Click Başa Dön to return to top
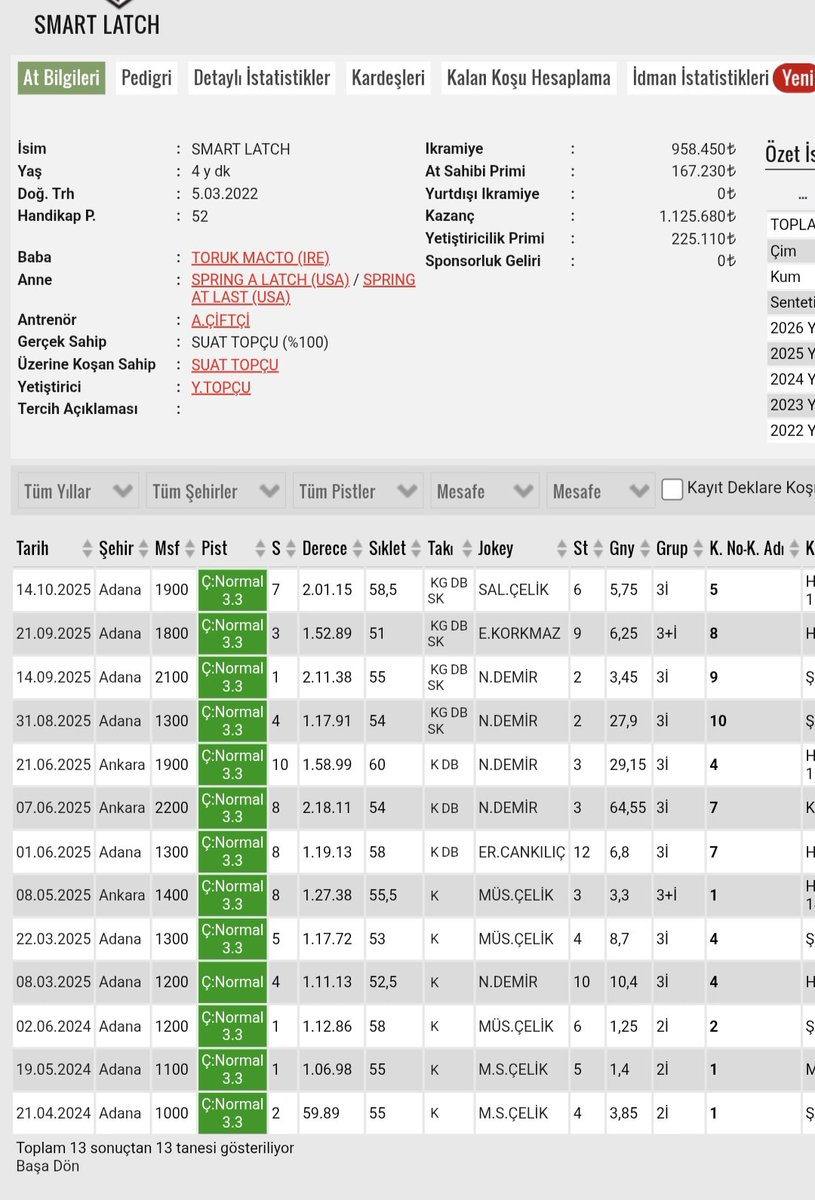The image size is (815, 1200). tap(47, 1166)
